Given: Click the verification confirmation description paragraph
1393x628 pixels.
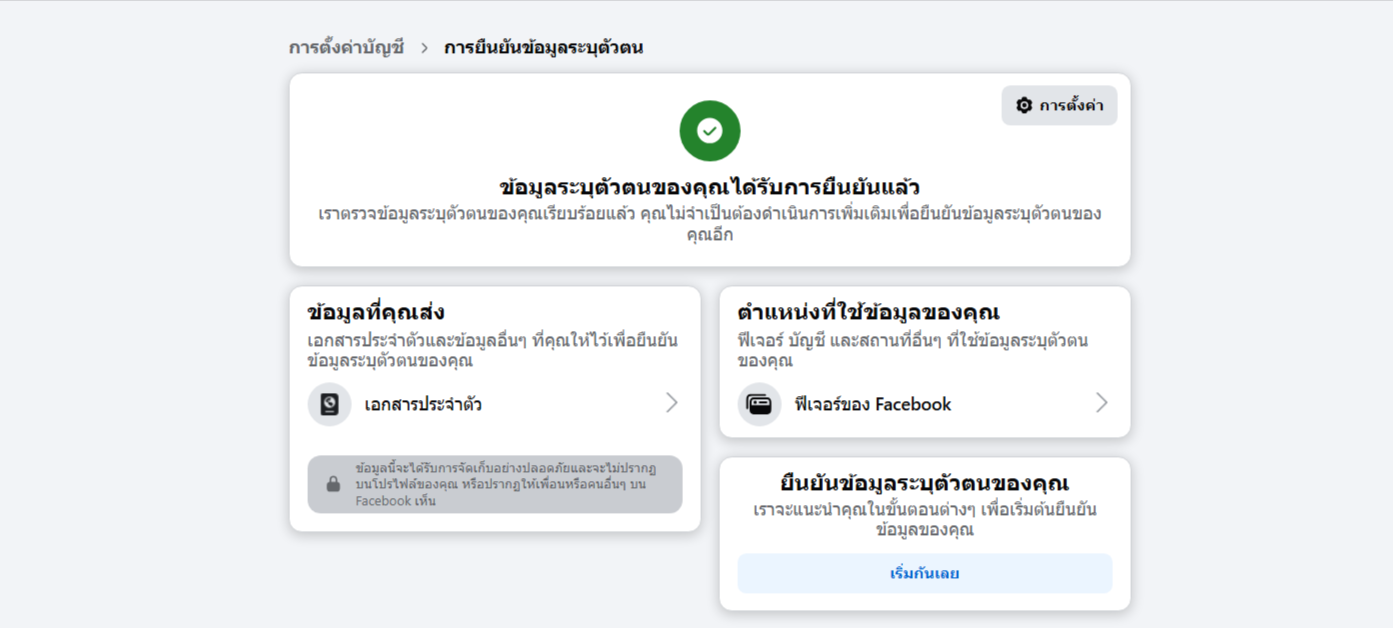Looking at the screenshot, I should click(710, 224).
